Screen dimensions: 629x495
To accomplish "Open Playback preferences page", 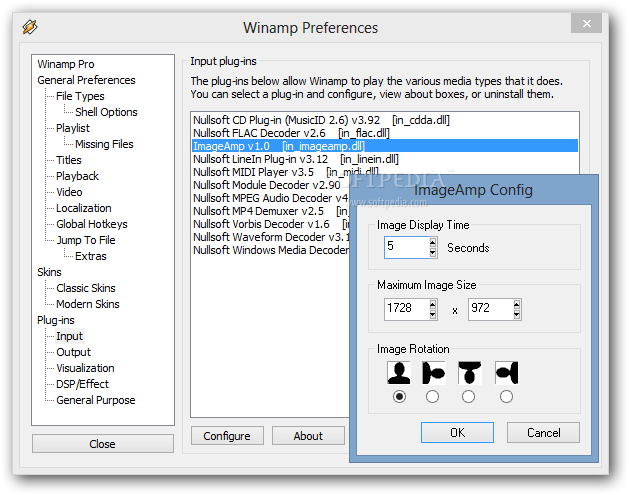I will tap(77, 176).
